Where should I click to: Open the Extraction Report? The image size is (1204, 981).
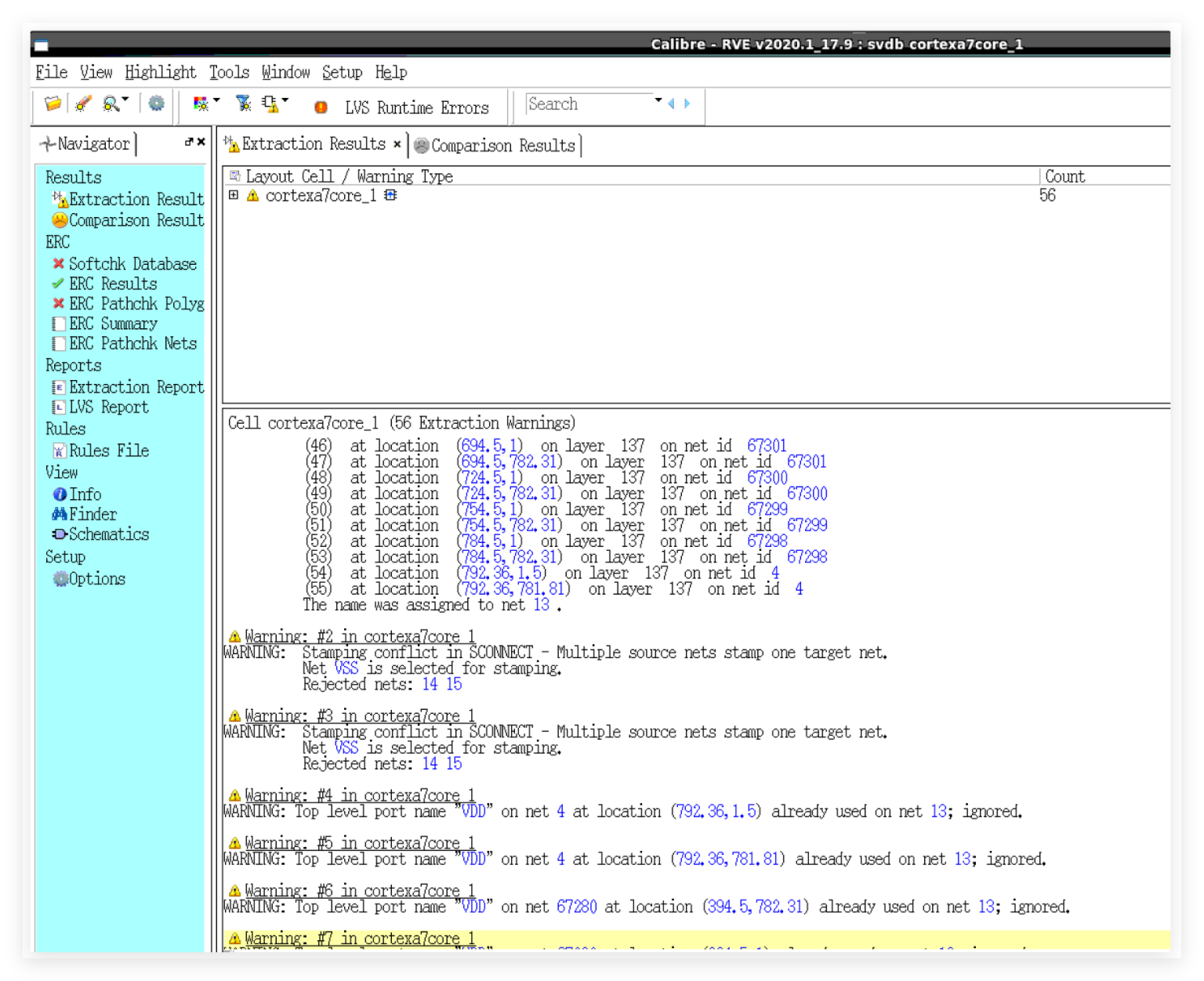(128, 387)
